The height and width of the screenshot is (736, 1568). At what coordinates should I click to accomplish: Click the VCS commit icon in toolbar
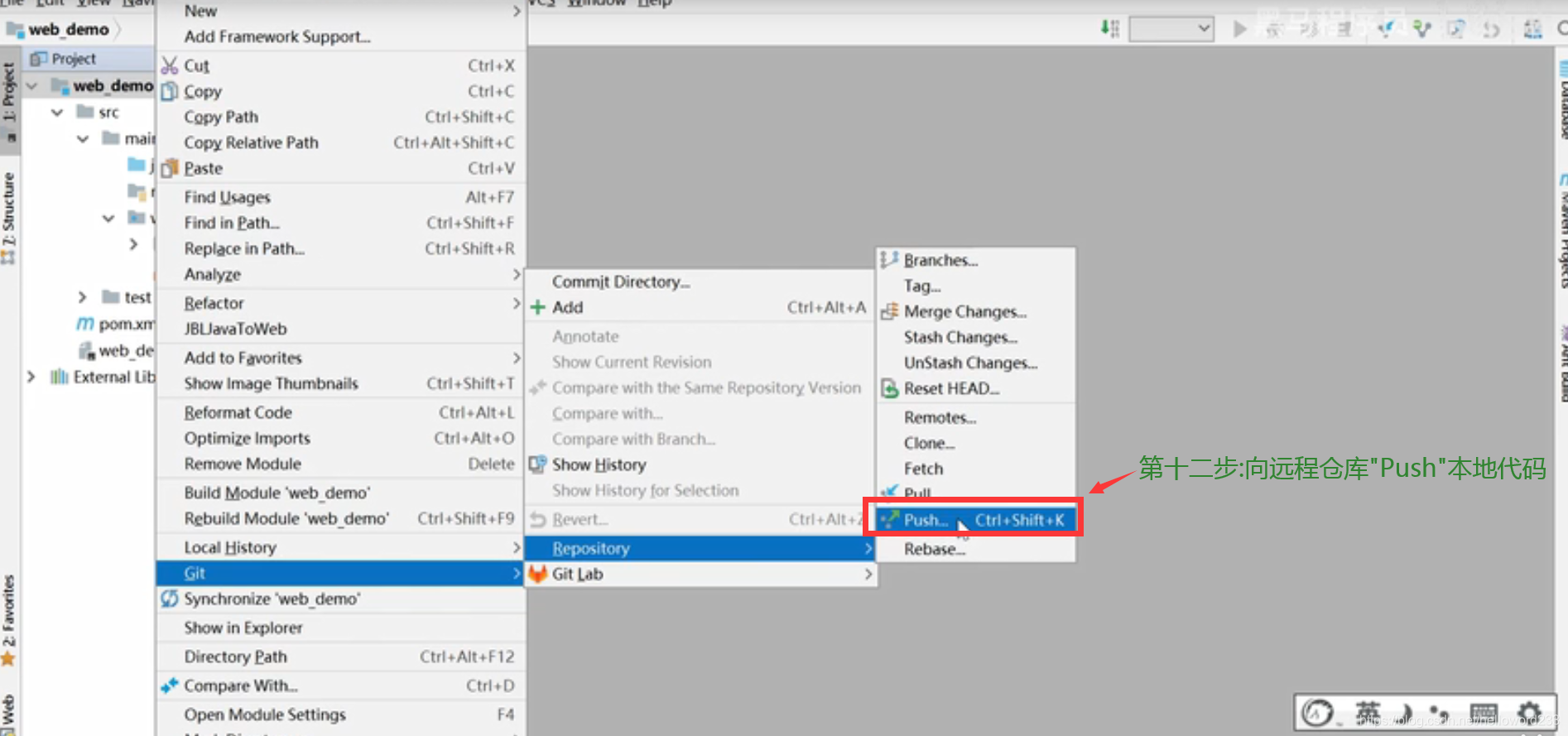coord(1422,29)
